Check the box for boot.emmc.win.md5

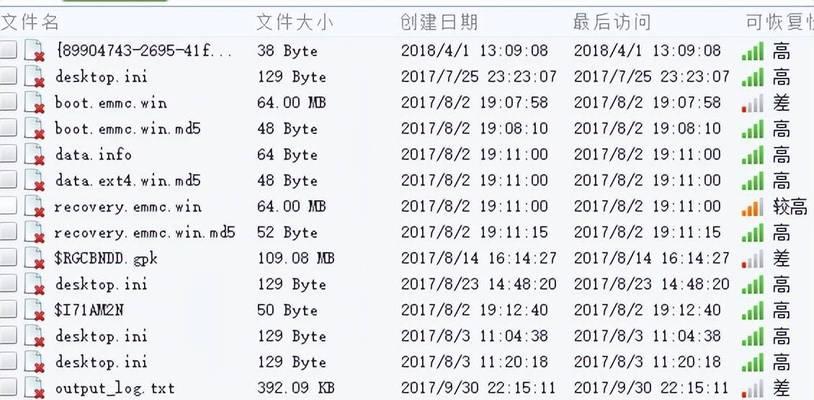(8, 128)
